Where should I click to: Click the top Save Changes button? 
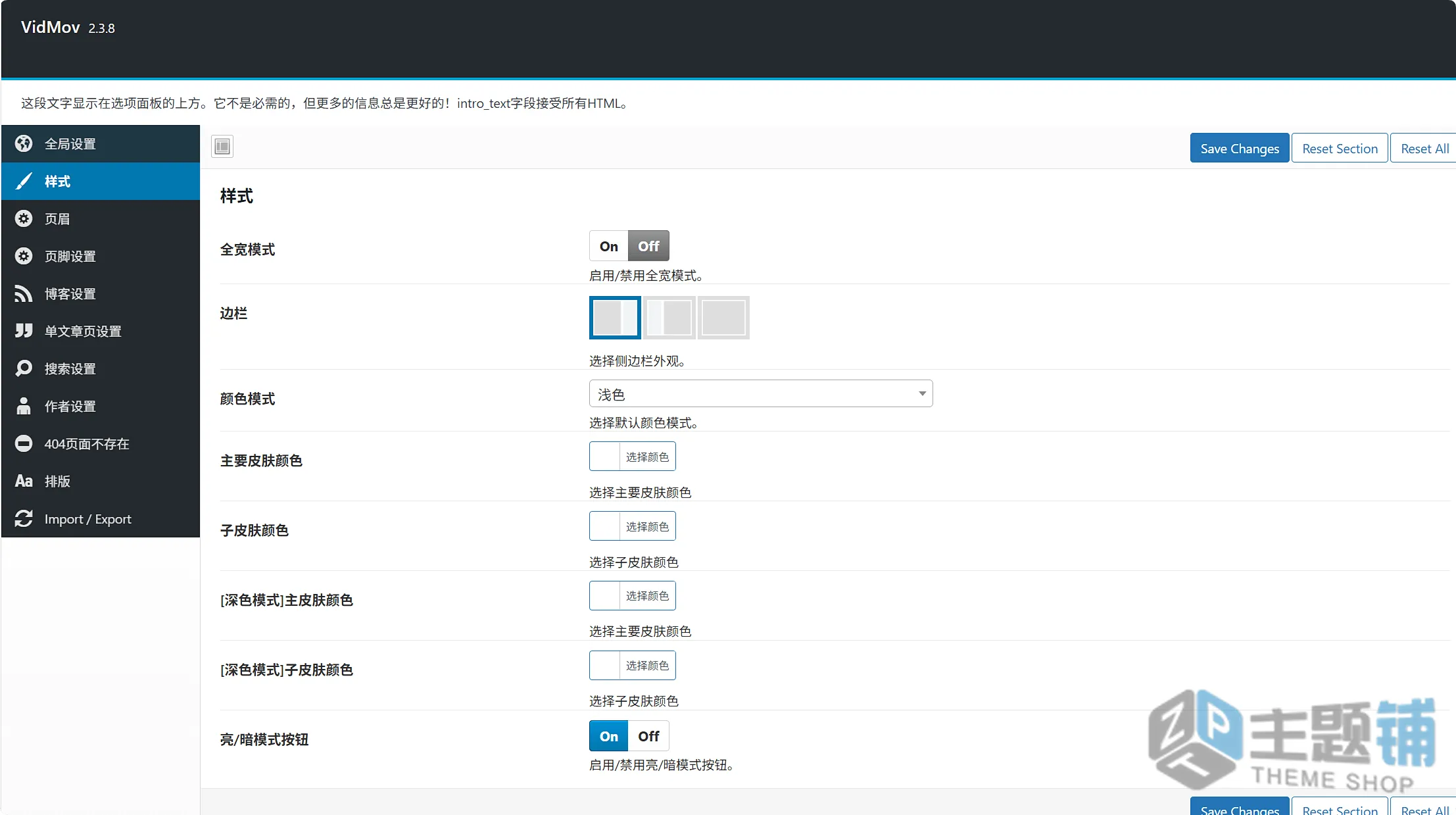point(1240,148)
